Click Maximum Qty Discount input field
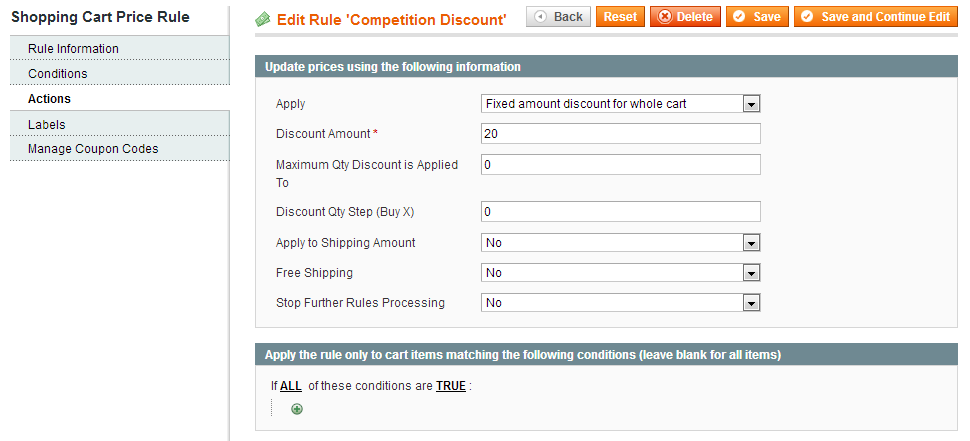This screenshot has width=970, height=441. (620, 165)
